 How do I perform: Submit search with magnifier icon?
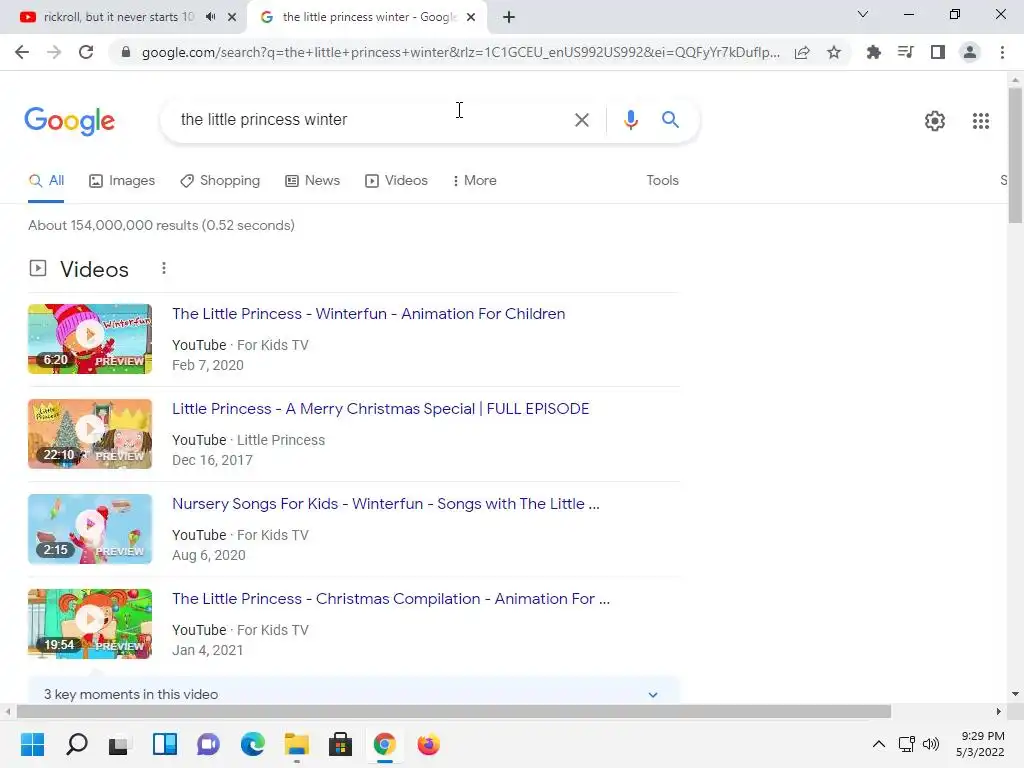tap(670, 120)
